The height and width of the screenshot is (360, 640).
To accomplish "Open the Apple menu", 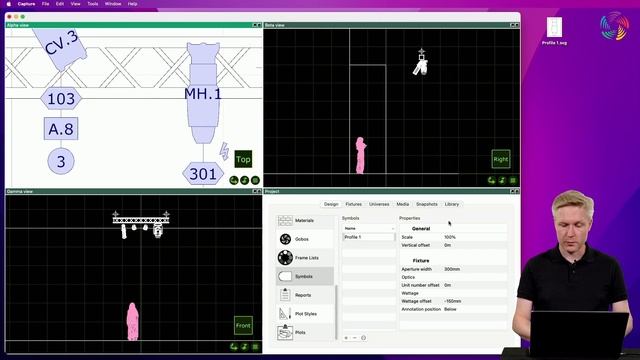I will pyautogui.click(x=9, y=4).
